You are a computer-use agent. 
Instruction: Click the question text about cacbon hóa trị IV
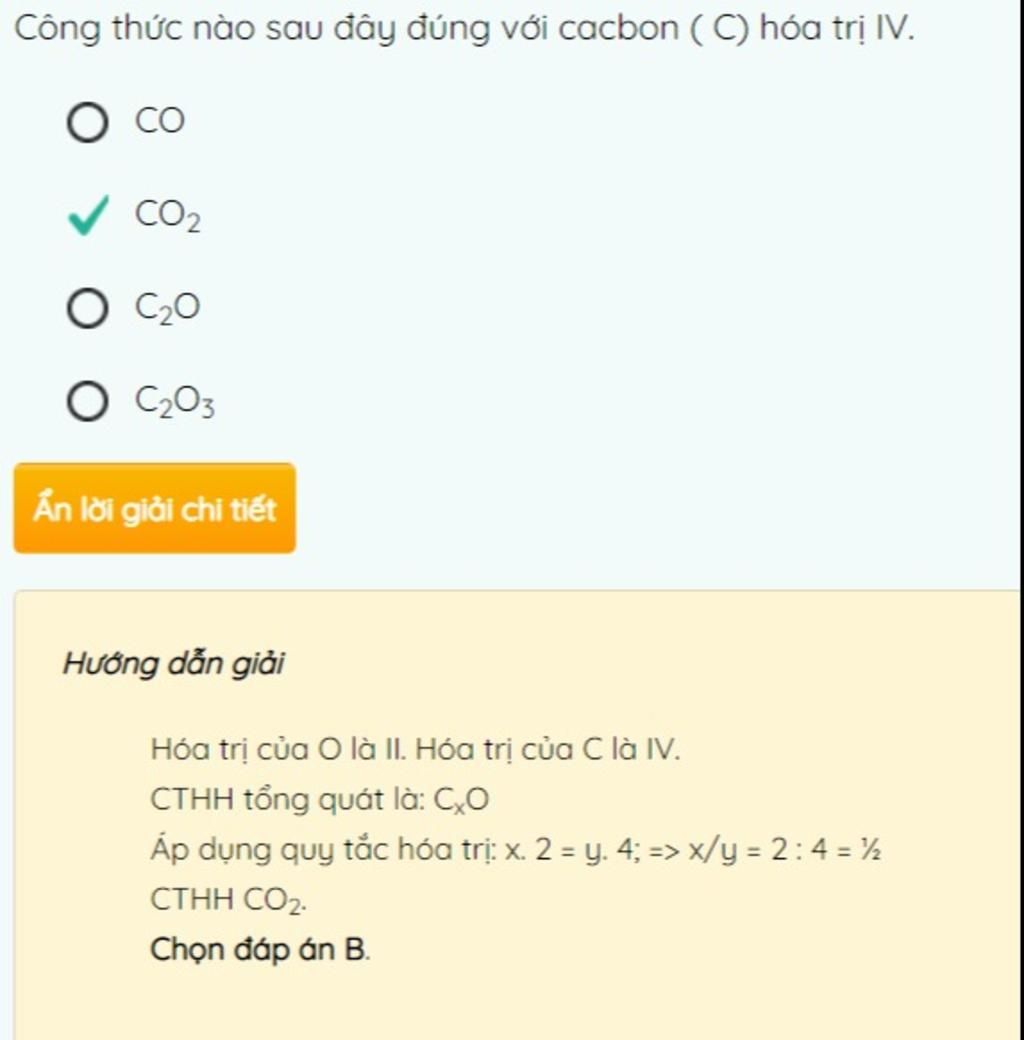pyautogui.click(x=464, y=29)
